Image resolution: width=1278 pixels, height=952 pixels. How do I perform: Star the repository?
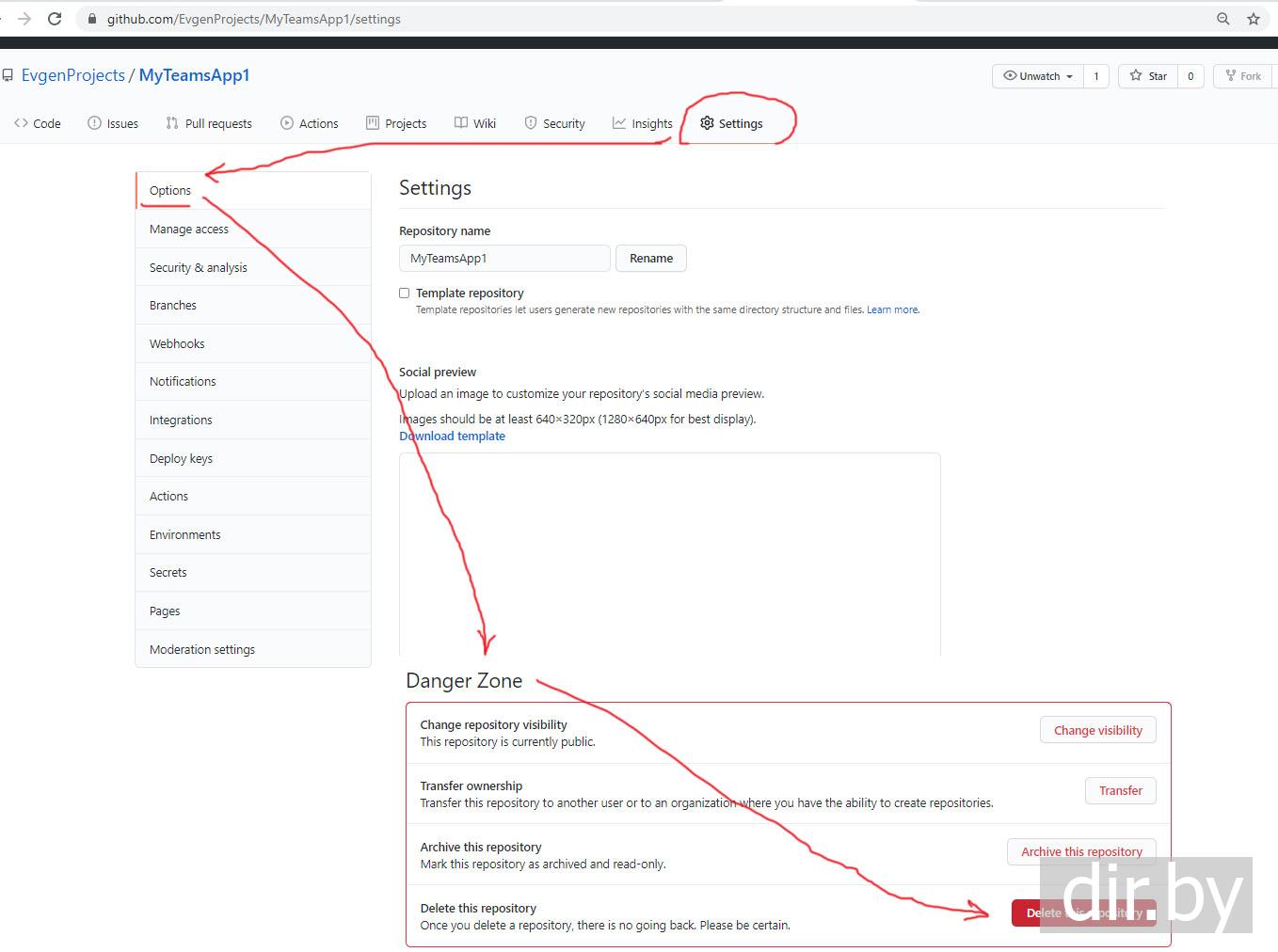[1148, 76]
